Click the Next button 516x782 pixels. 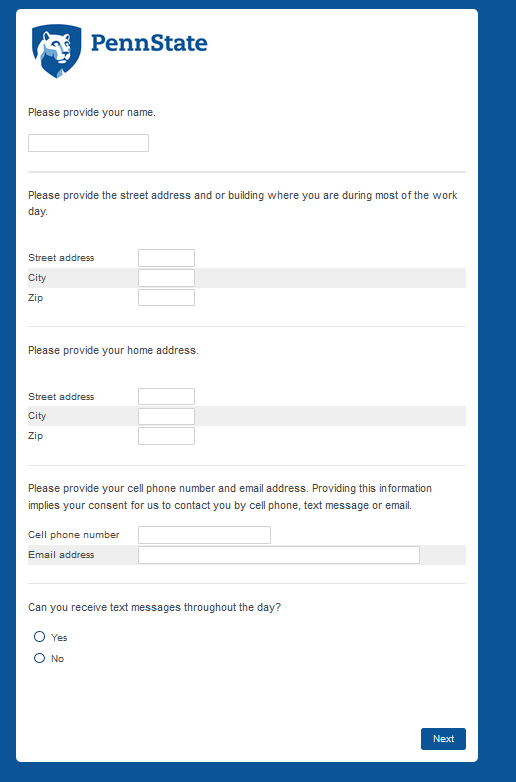coord(443,739)
